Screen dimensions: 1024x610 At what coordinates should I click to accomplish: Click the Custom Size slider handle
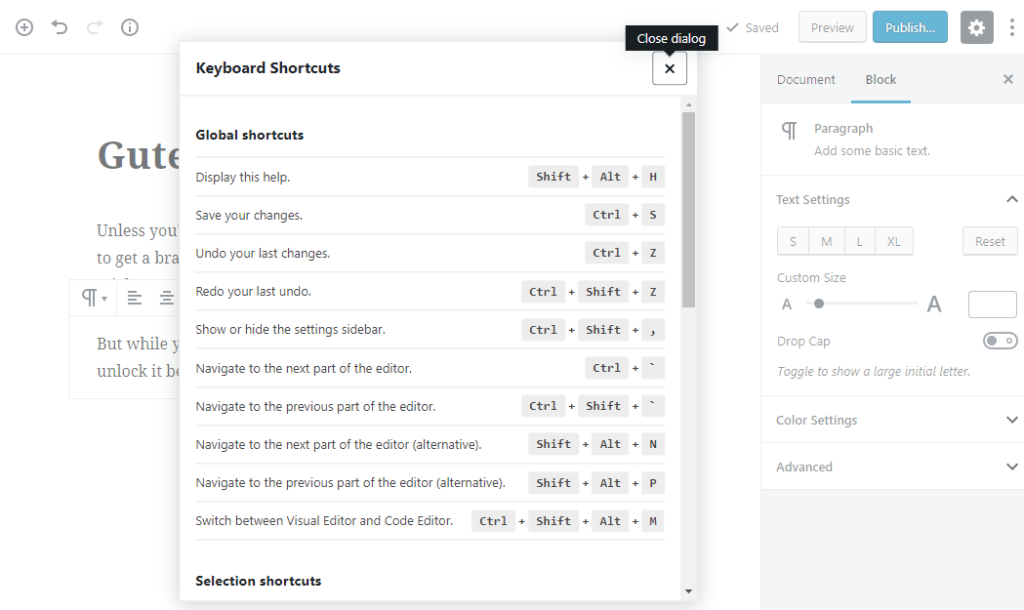[x=819, y=304]
